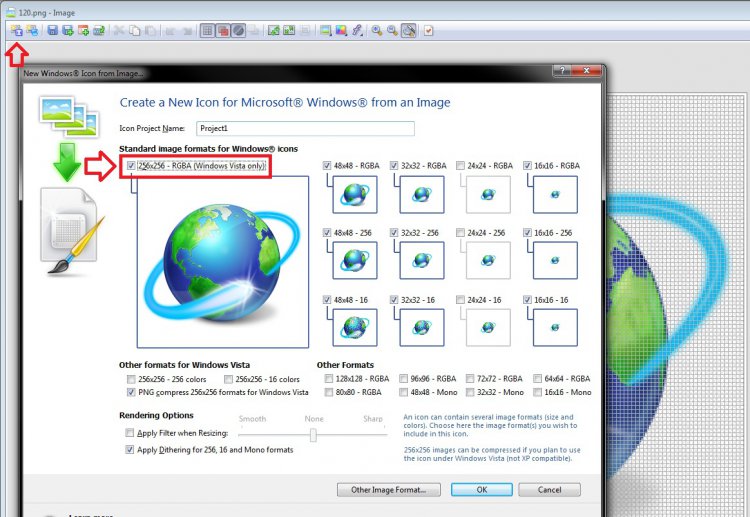Click the Icon Project Name text field
Viewport: 750px width, 517px height.
[x=305, y=128]
